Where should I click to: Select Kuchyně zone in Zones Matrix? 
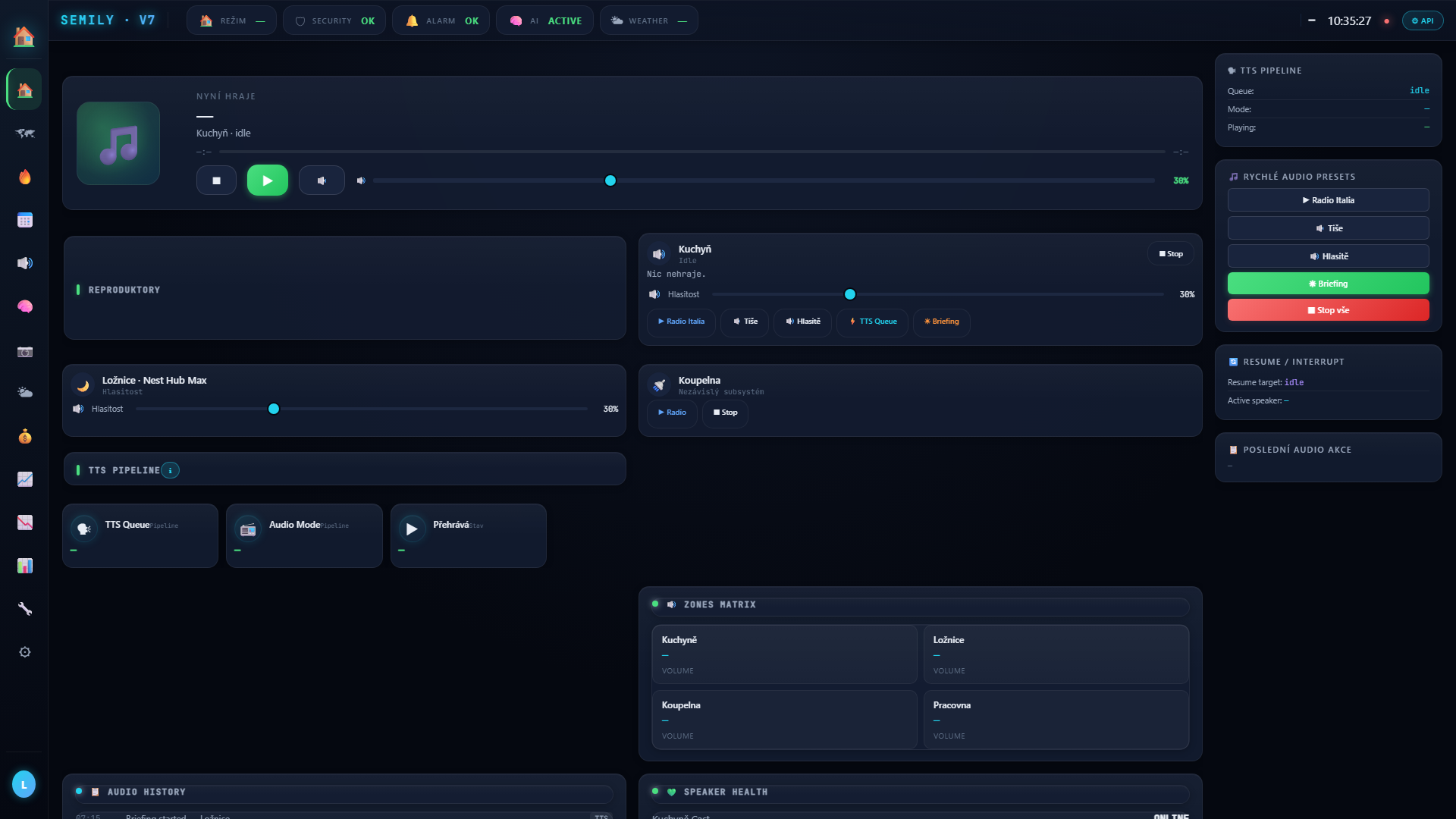click(x=784, y=654)
